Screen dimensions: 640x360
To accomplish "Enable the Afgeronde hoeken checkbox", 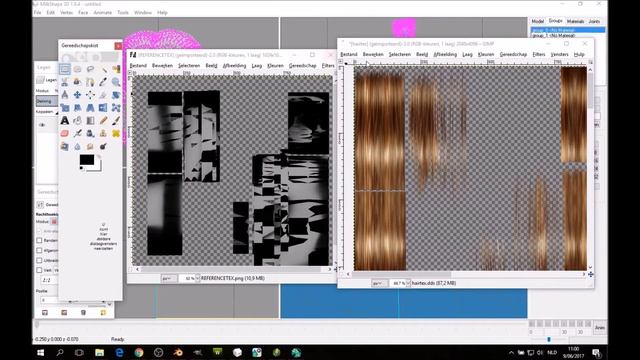I will [40, 250].
